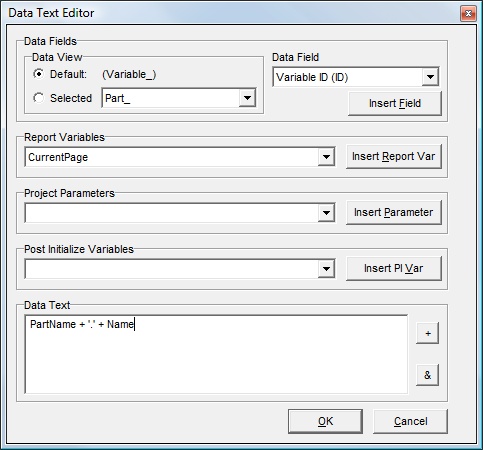Expand the Variable ID (ID) data field dropdown
The width and height of the screenshot is (483, 450).
pyautogui.click(x=430, y=77)
